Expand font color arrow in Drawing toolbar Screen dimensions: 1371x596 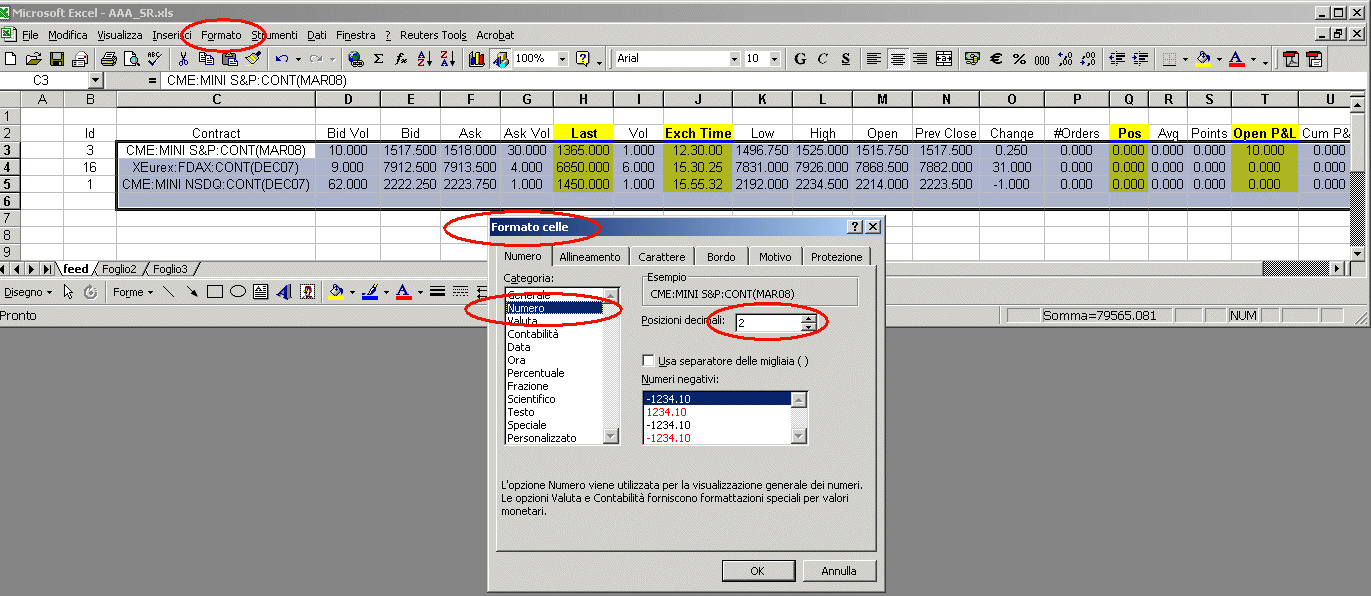tap(420, 292)
